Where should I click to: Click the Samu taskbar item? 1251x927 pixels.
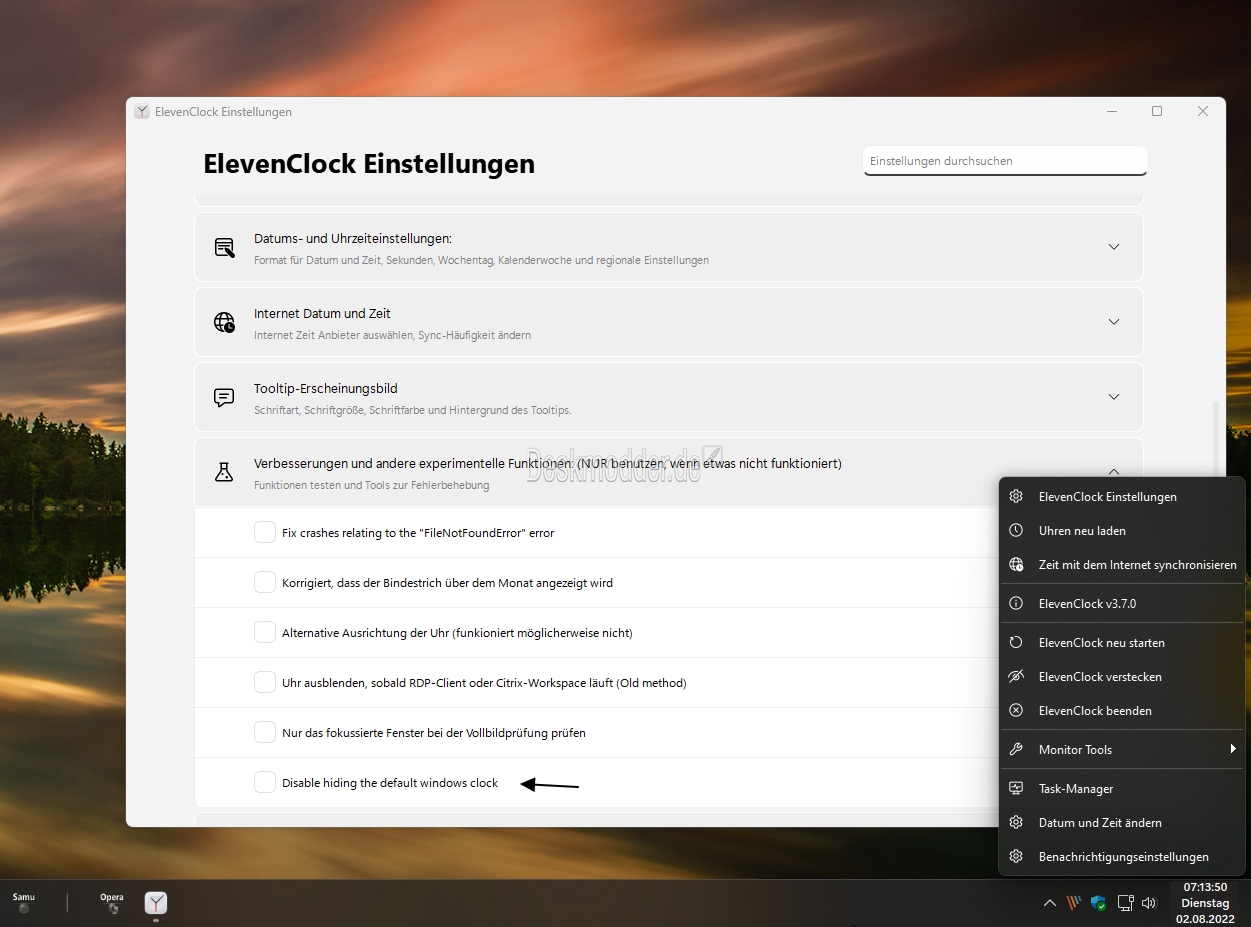pos(23,903)
